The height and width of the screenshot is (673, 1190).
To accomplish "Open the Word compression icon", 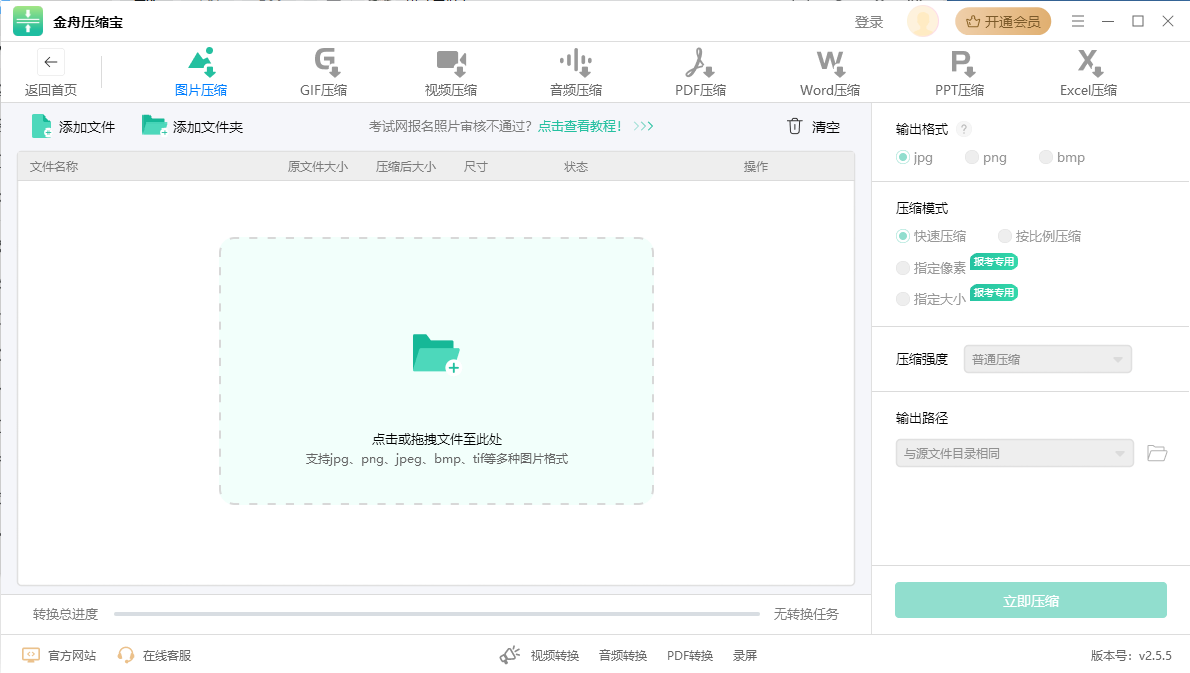I will 830,63.
